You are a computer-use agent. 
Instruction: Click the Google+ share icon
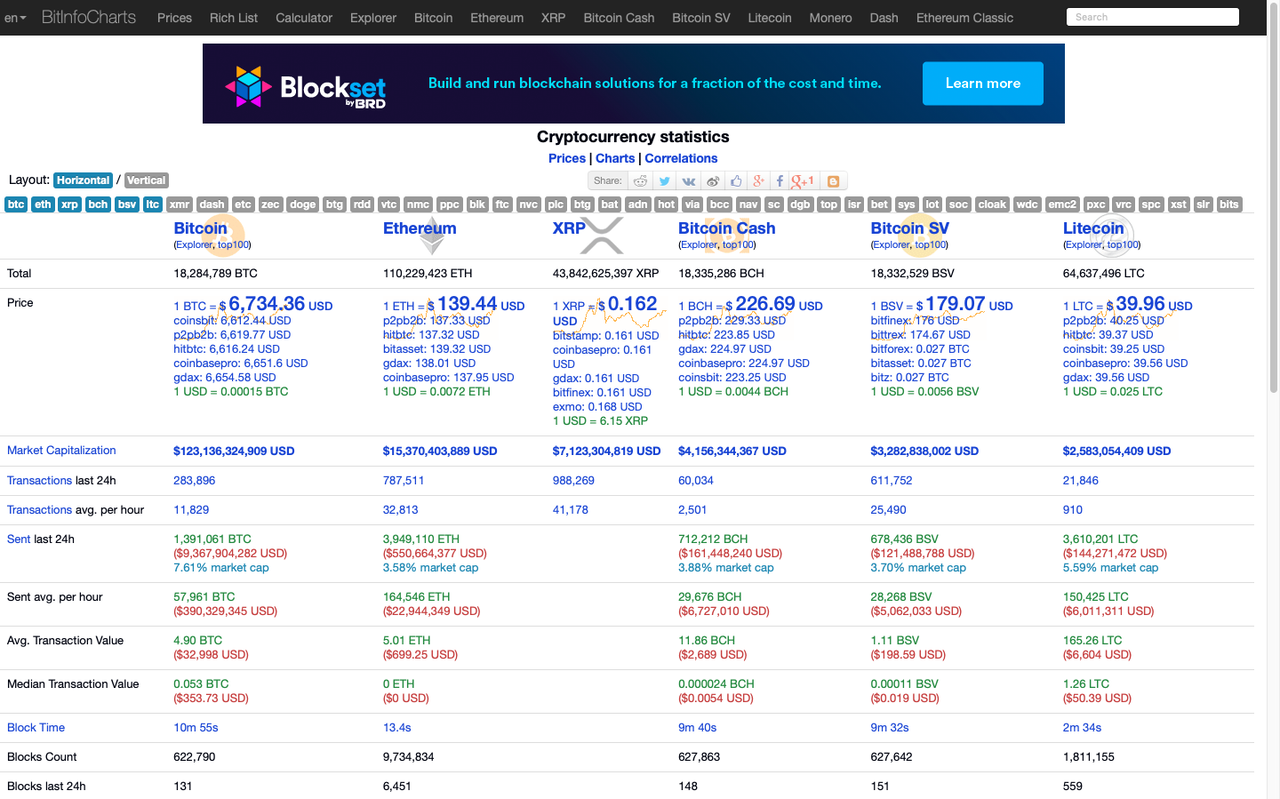click(x=756, y=180)
